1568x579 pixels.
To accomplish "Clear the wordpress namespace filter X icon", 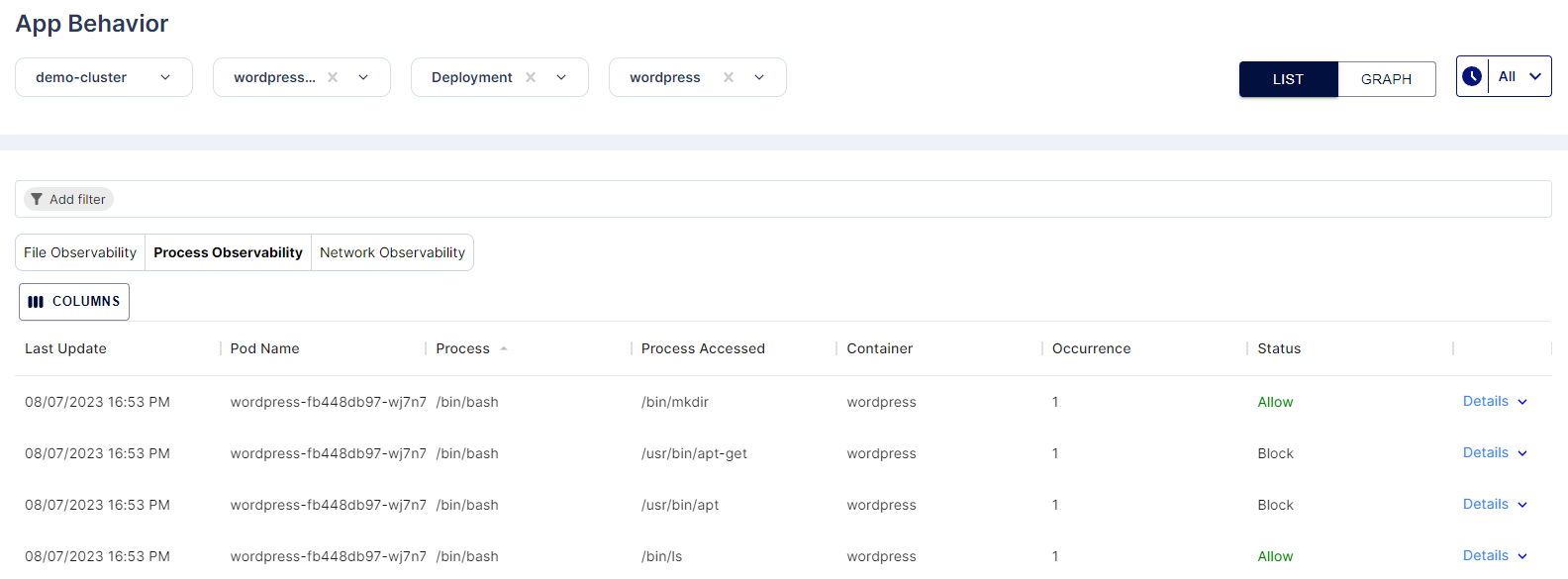I will 333,77.
